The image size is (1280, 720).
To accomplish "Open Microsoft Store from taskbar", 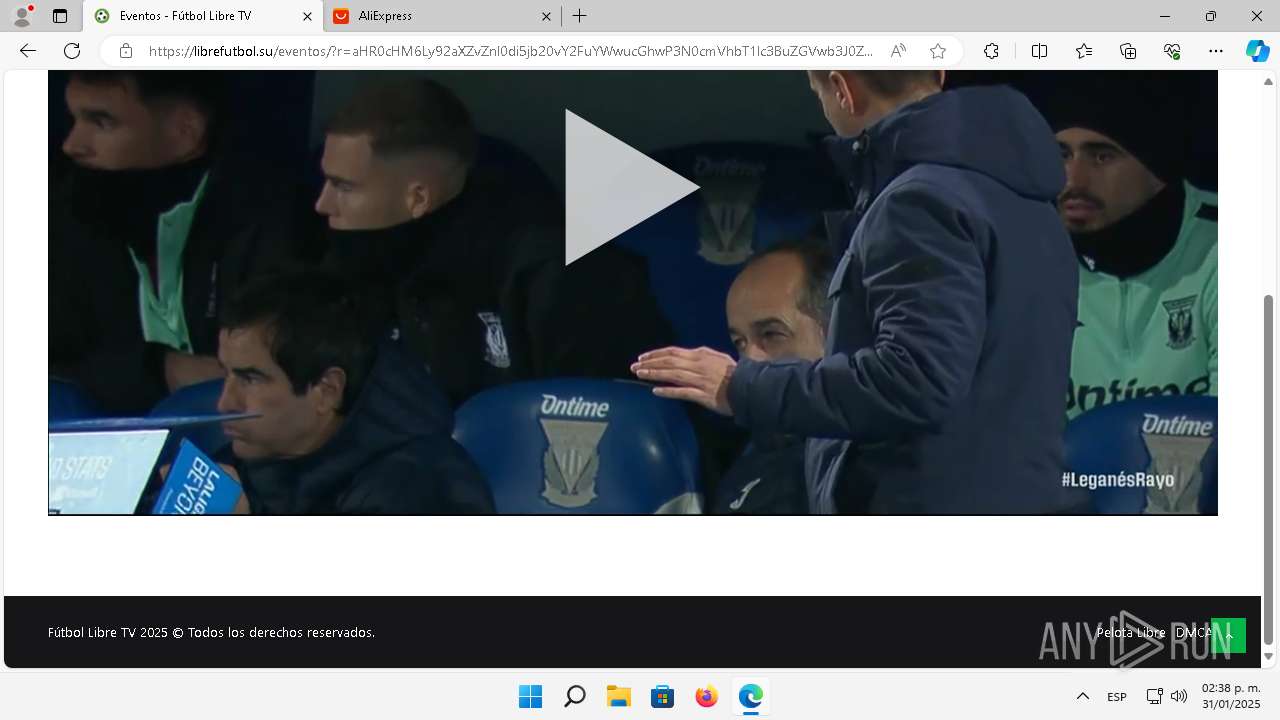I will tap(663, 696).
